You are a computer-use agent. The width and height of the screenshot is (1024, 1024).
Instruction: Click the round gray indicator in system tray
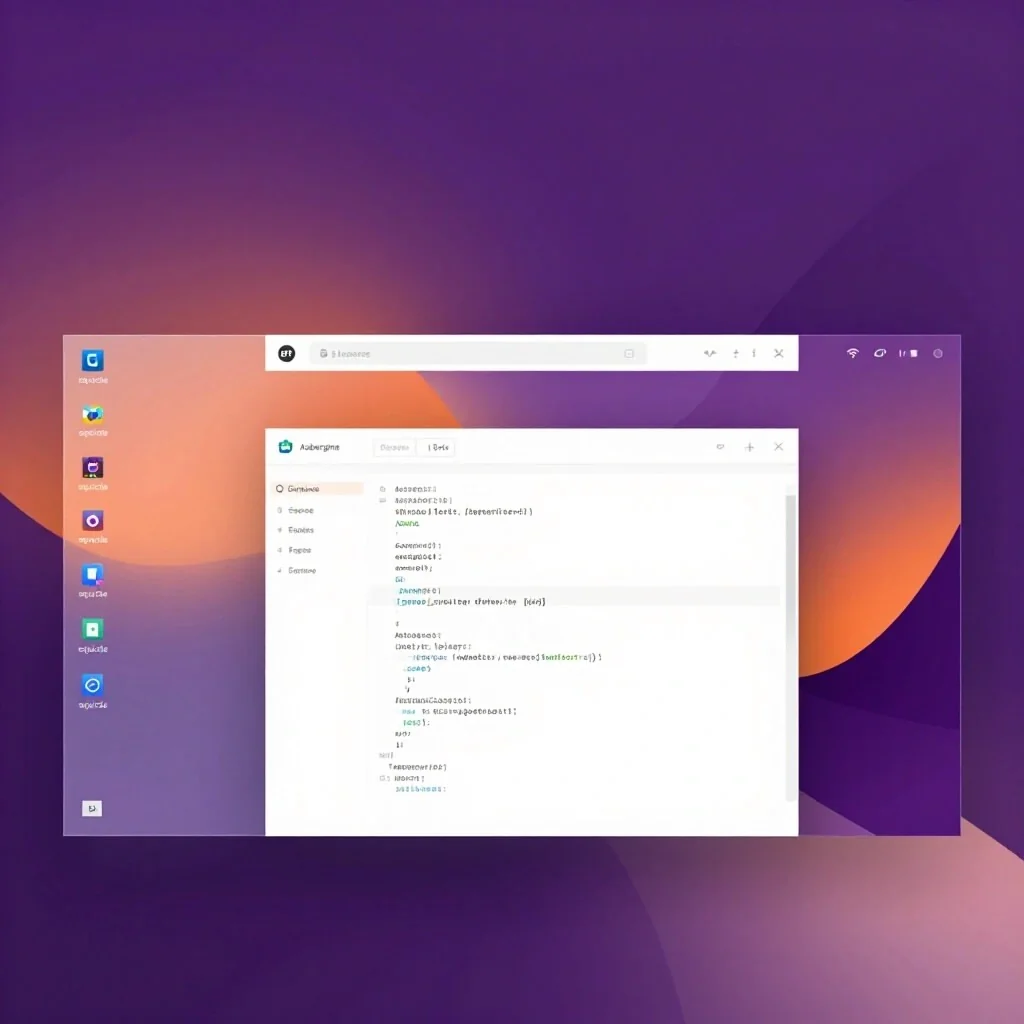[938, 353]
